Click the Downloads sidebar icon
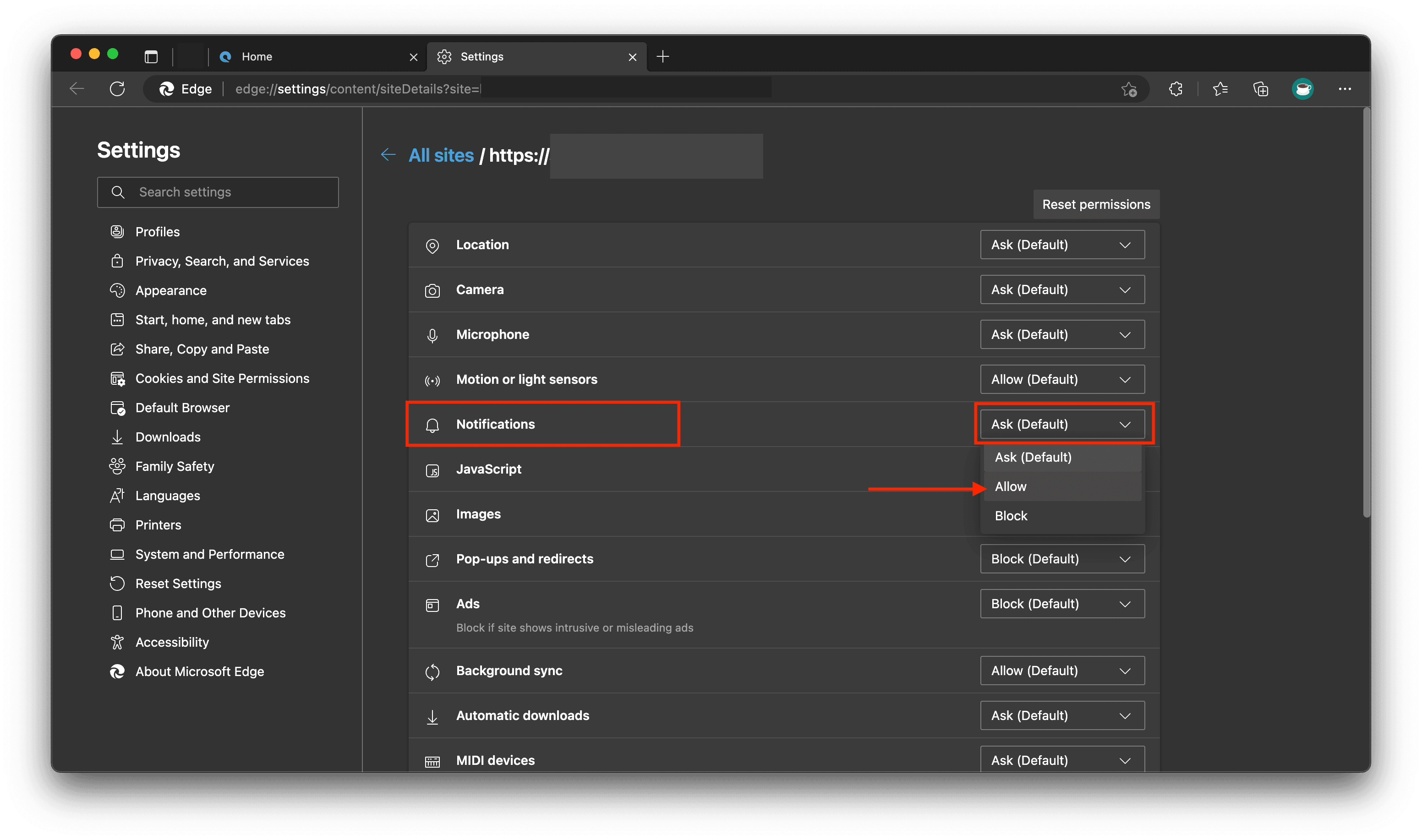The width and height of the screenshot is (1422, 840). pos(117,436)
